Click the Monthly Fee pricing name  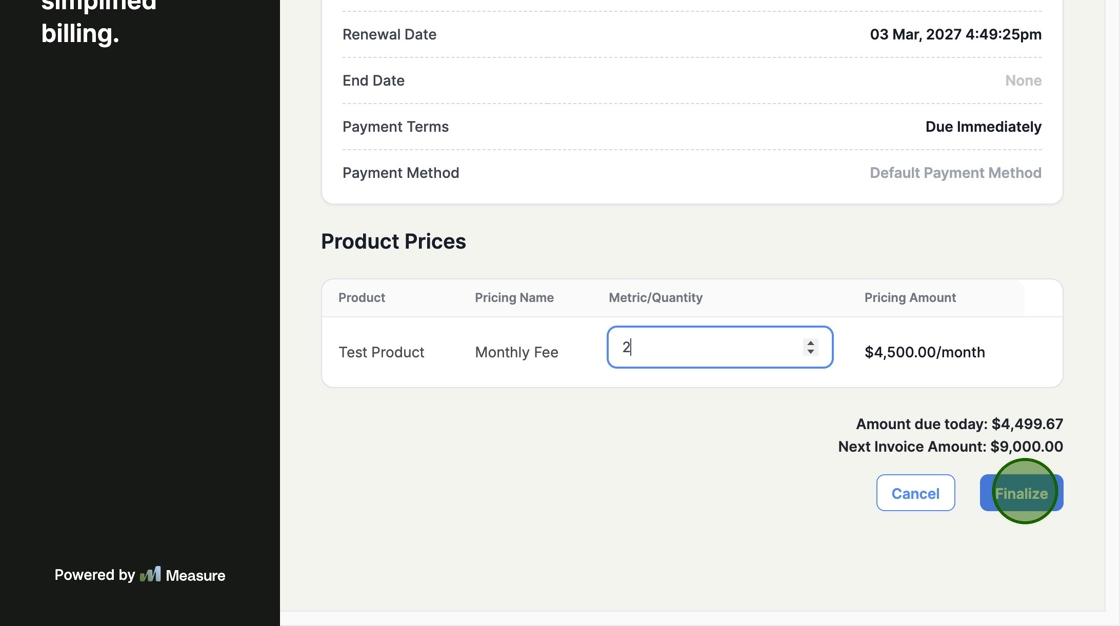tap(516, 352)
